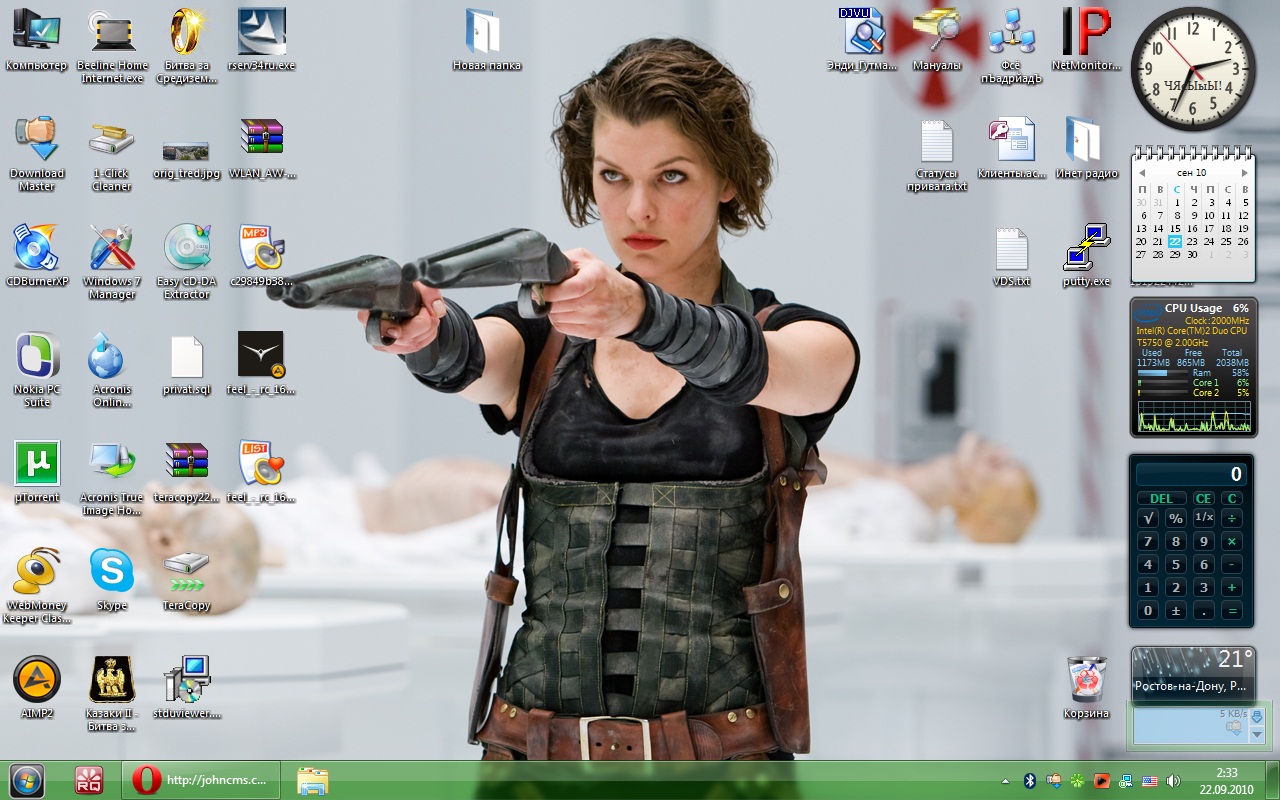Image resolution: width=1280 pixels, height=800 pixels.
Task: Click the percent key on the calculator
Action: pos(1176,518)
